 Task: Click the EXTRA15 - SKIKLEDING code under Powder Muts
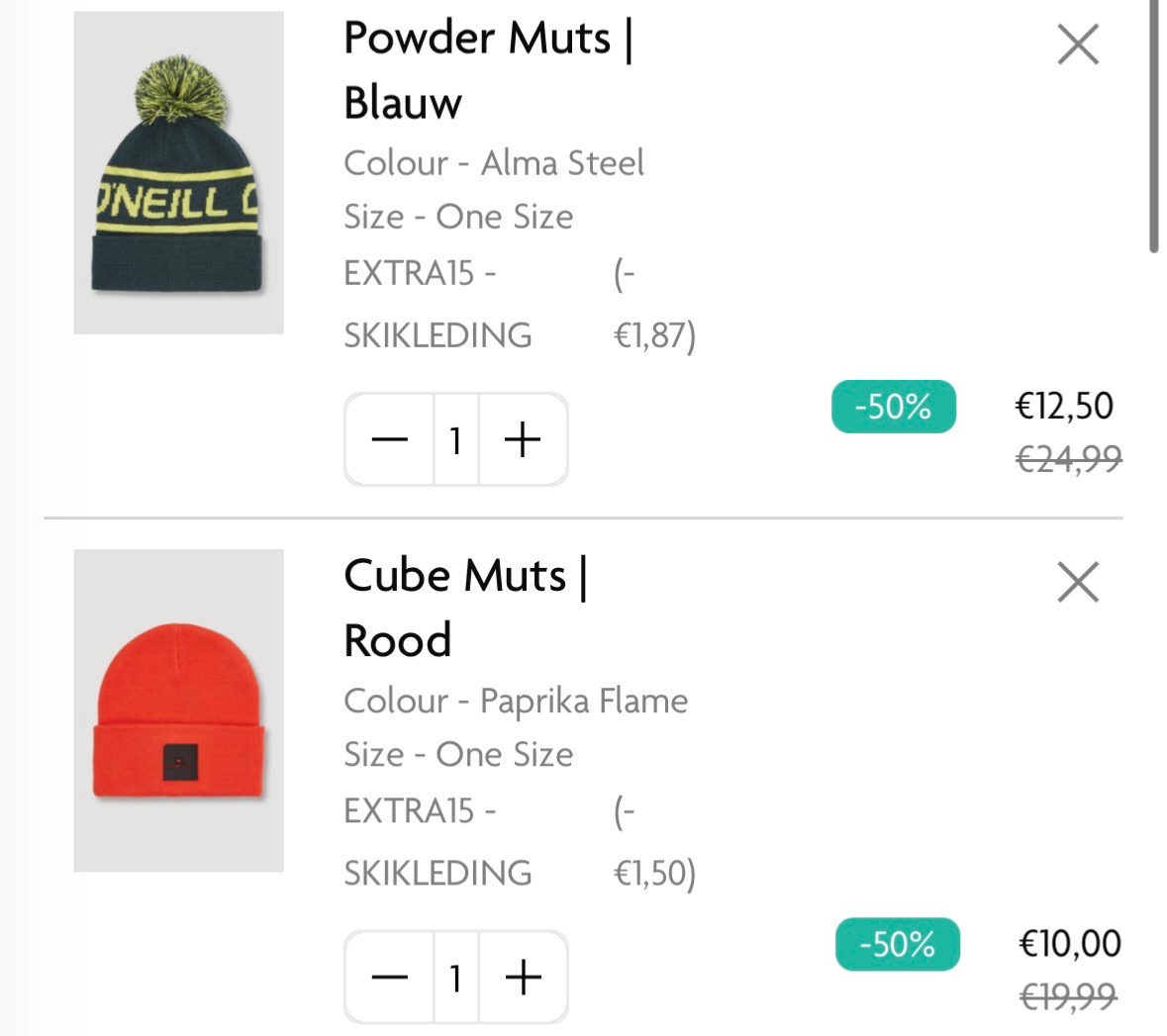[x=438, y=304]
